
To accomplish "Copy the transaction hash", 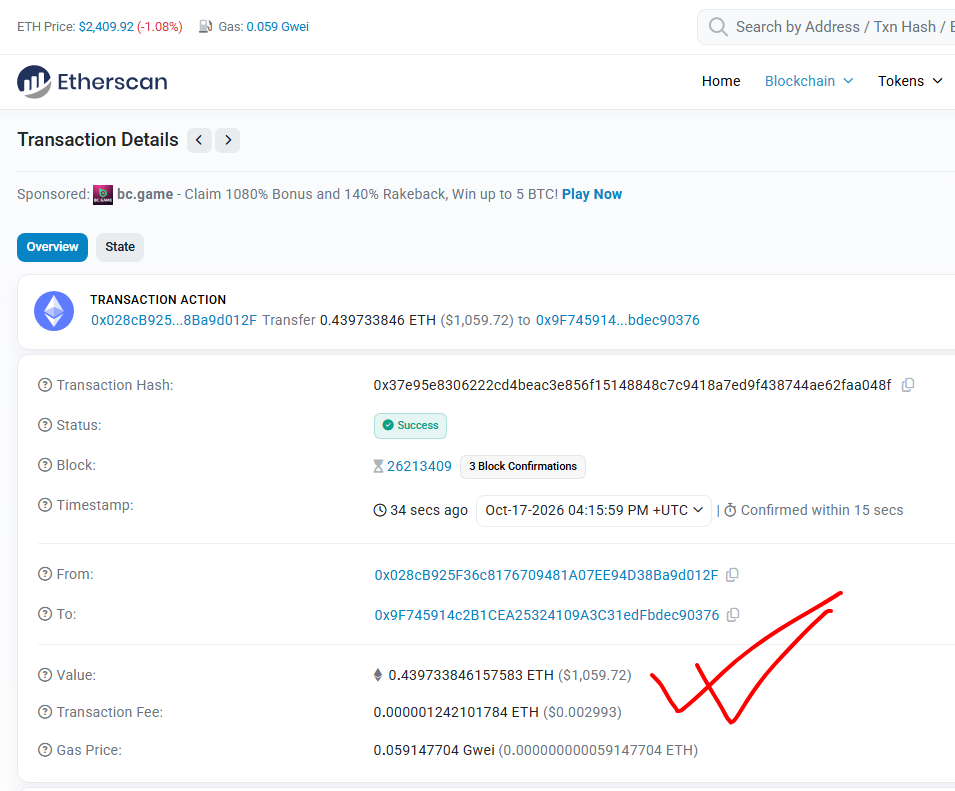I will pos(907,385).
